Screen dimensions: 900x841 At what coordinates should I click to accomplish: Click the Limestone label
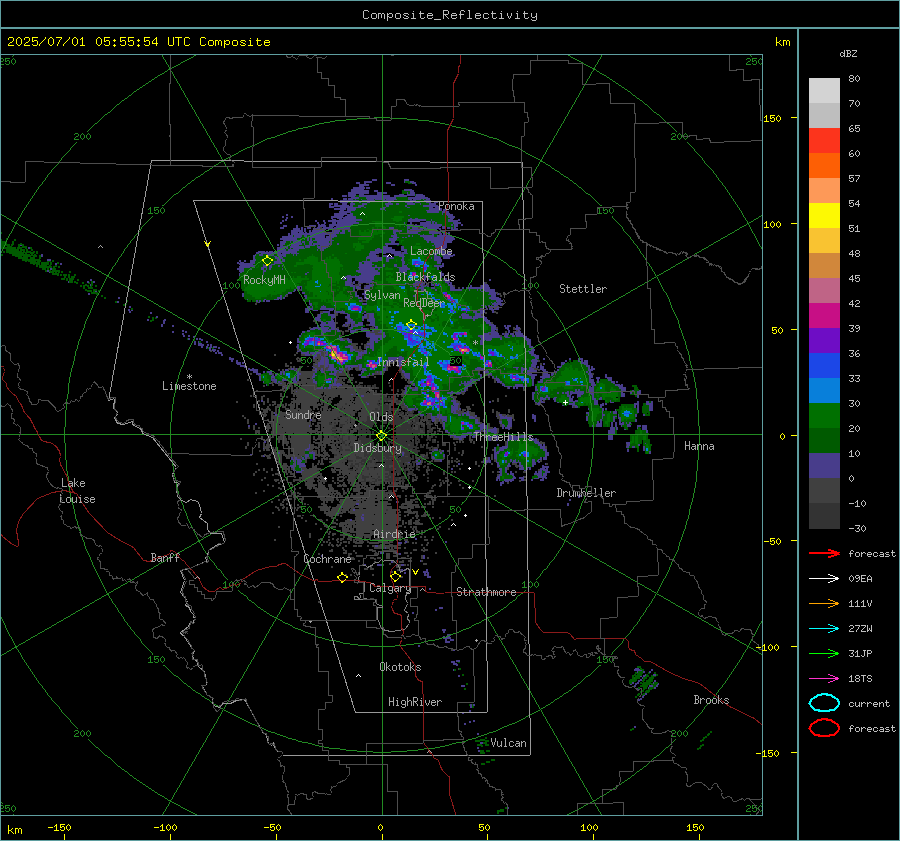click(x=189, y=386)
